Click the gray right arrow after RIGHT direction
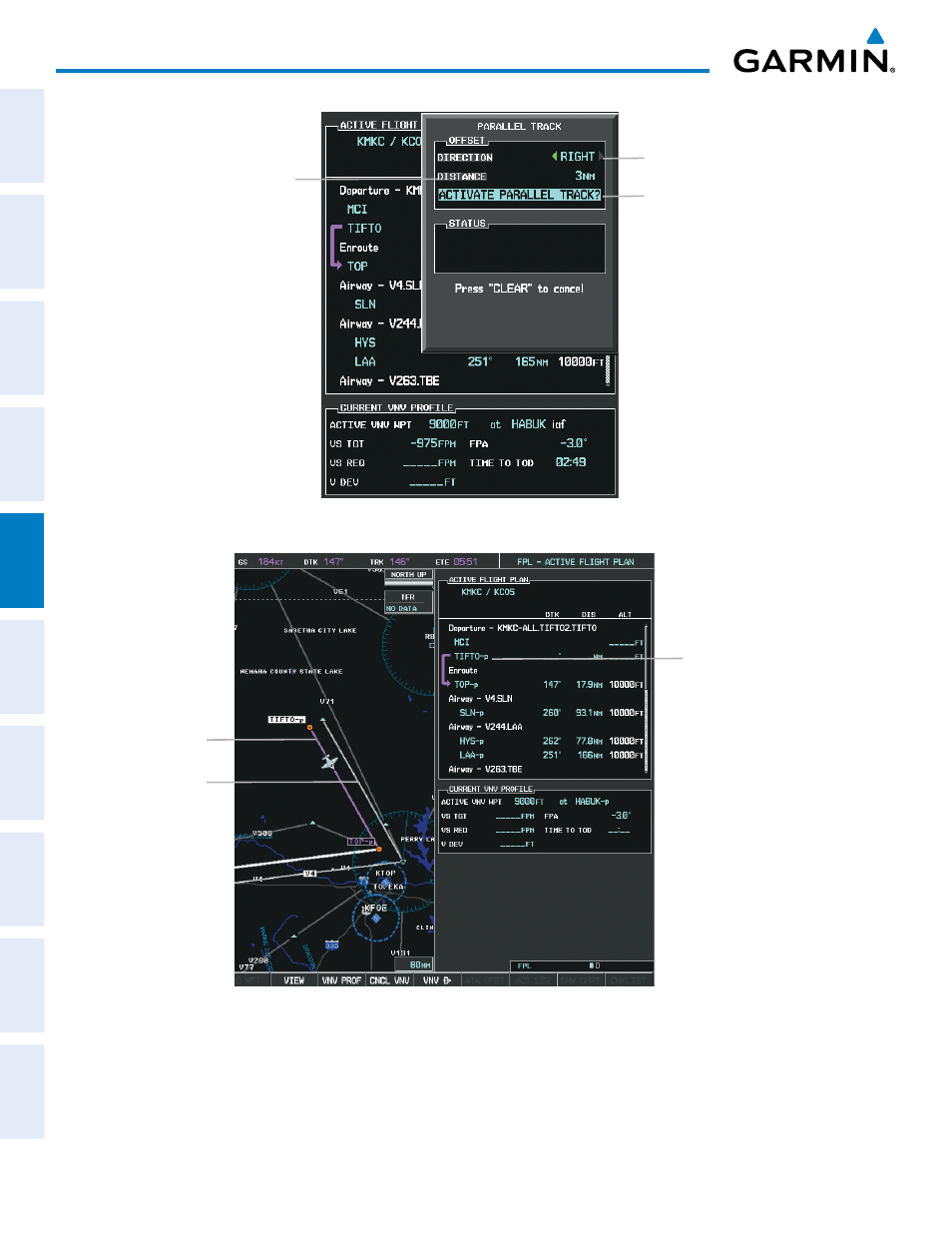The width and height of the screenshot is (952, 1233). point(601,157)
